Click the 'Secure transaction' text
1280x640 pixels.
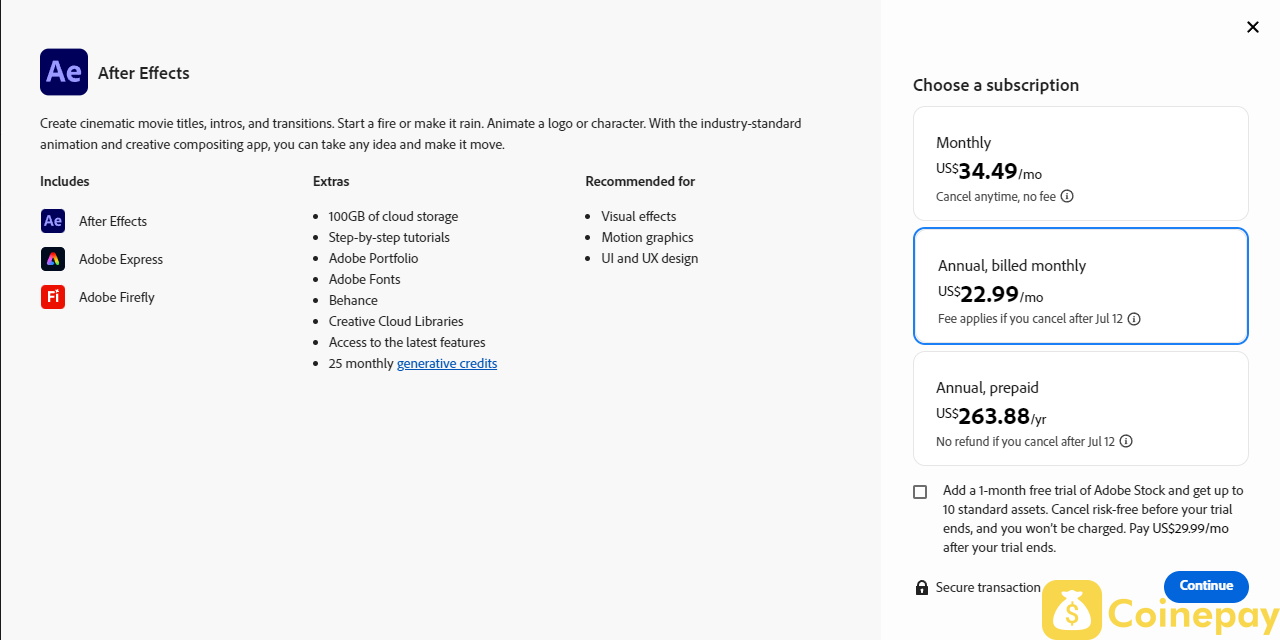click(x=988, y=587)
